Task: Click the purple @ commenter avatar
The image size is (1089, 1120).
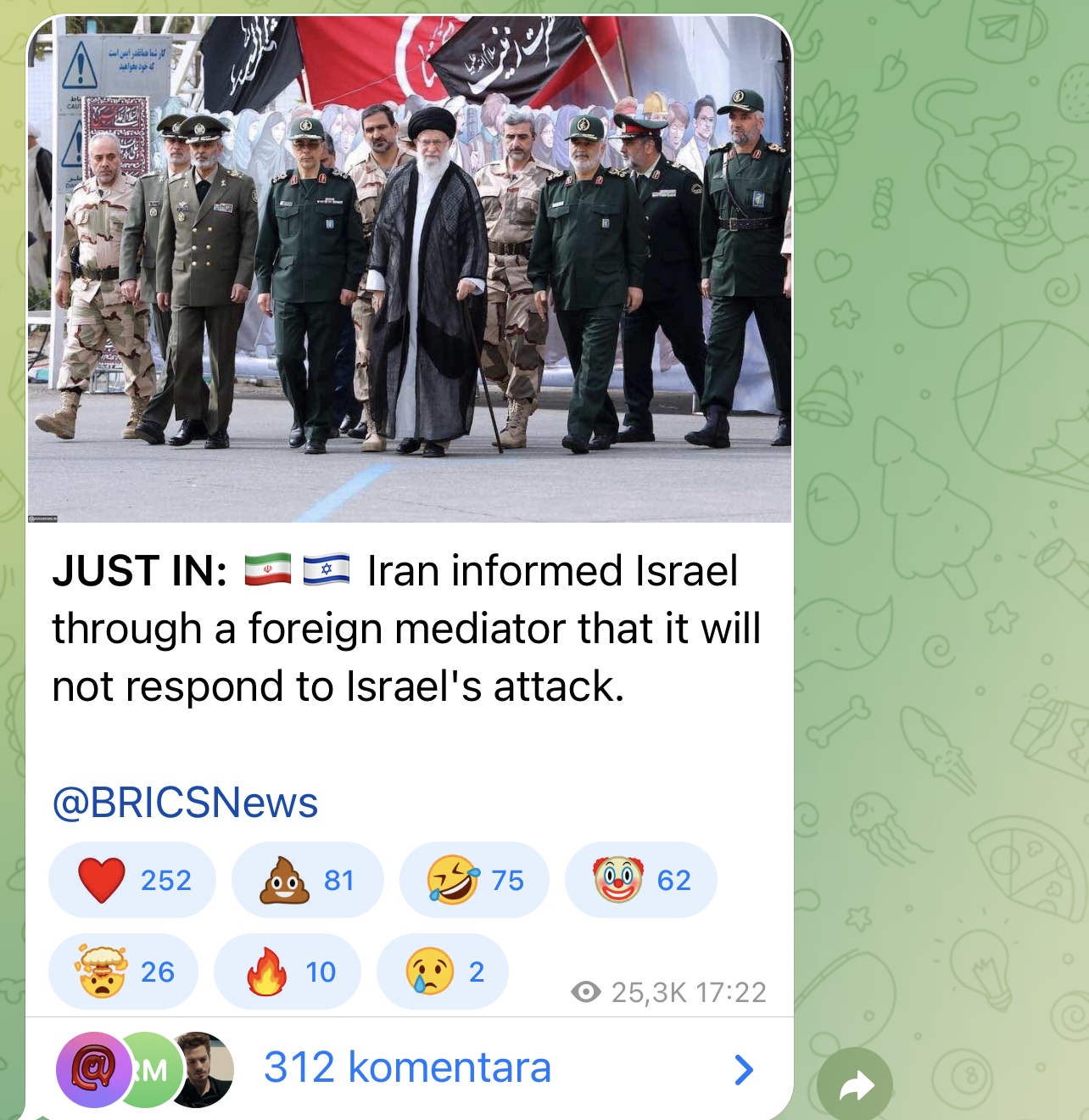Action: (x=94, y=1069)
